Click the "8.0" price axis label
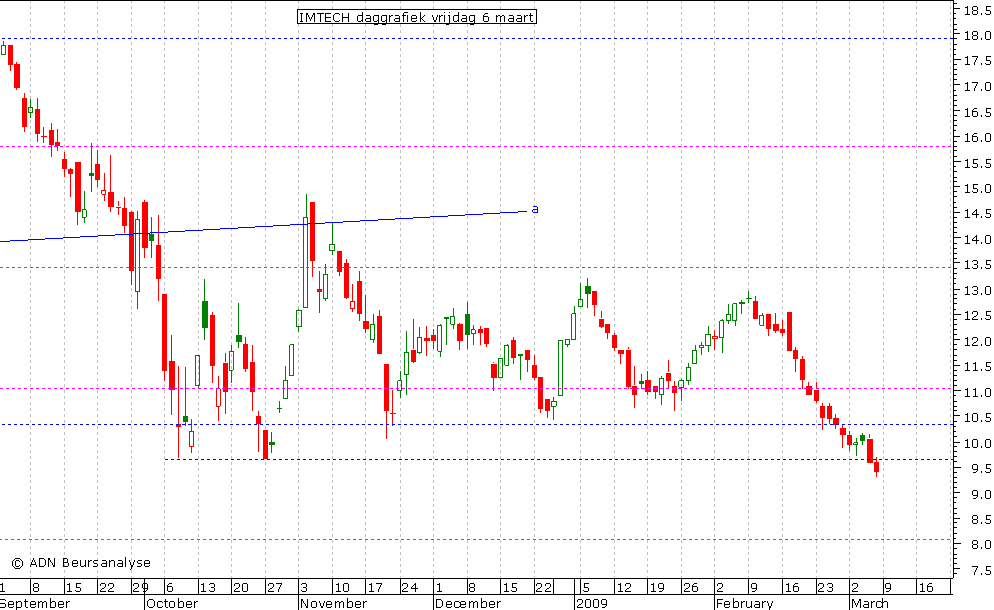The height and width of the screenshot is (610, 994). pos(981,545)
